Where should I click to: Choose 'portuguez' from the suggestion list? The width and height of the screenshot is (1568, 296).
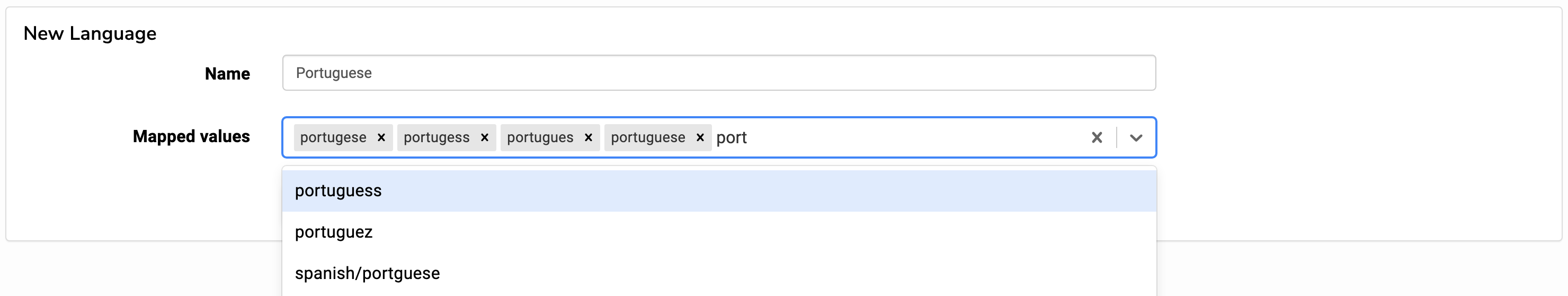point(334,233)
